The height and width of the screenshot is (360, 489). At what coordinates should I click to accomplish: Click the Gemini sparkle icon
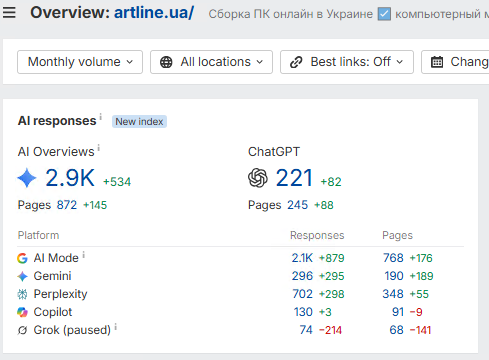tap(22, 276)
